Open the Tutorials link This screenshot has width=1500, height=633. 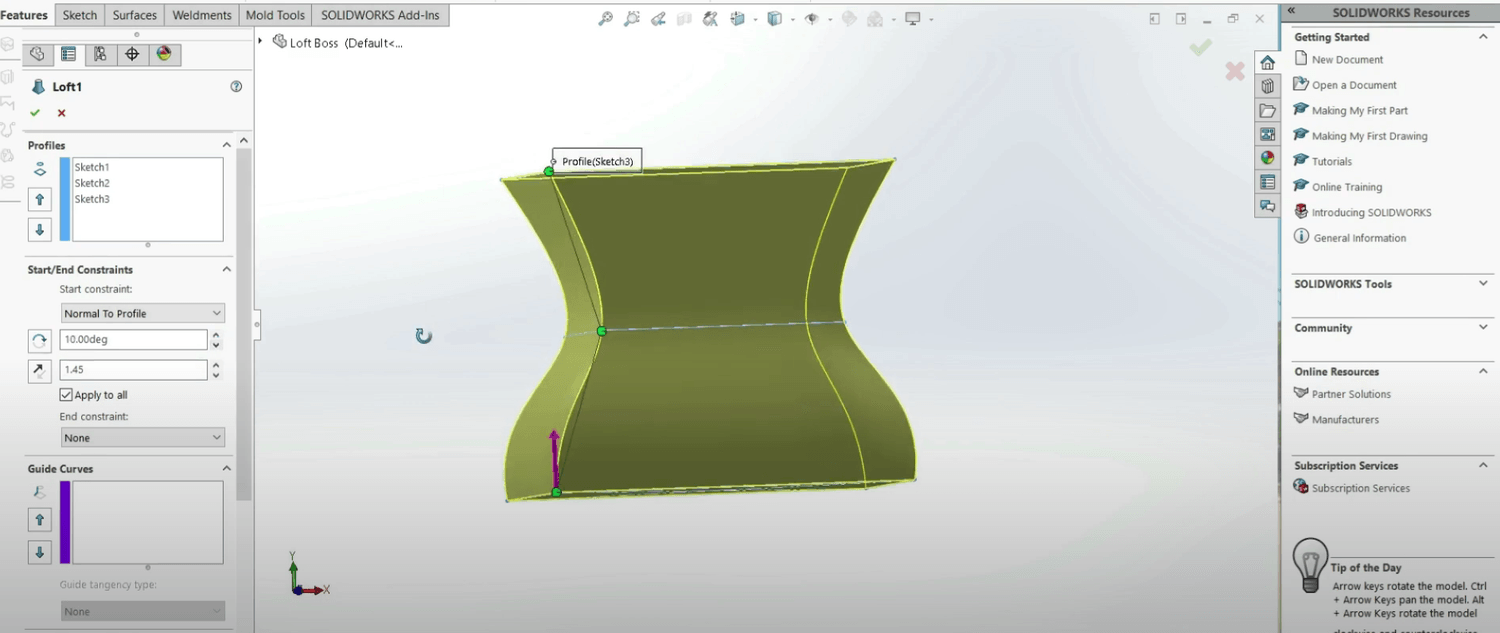tap(1331, 162)
